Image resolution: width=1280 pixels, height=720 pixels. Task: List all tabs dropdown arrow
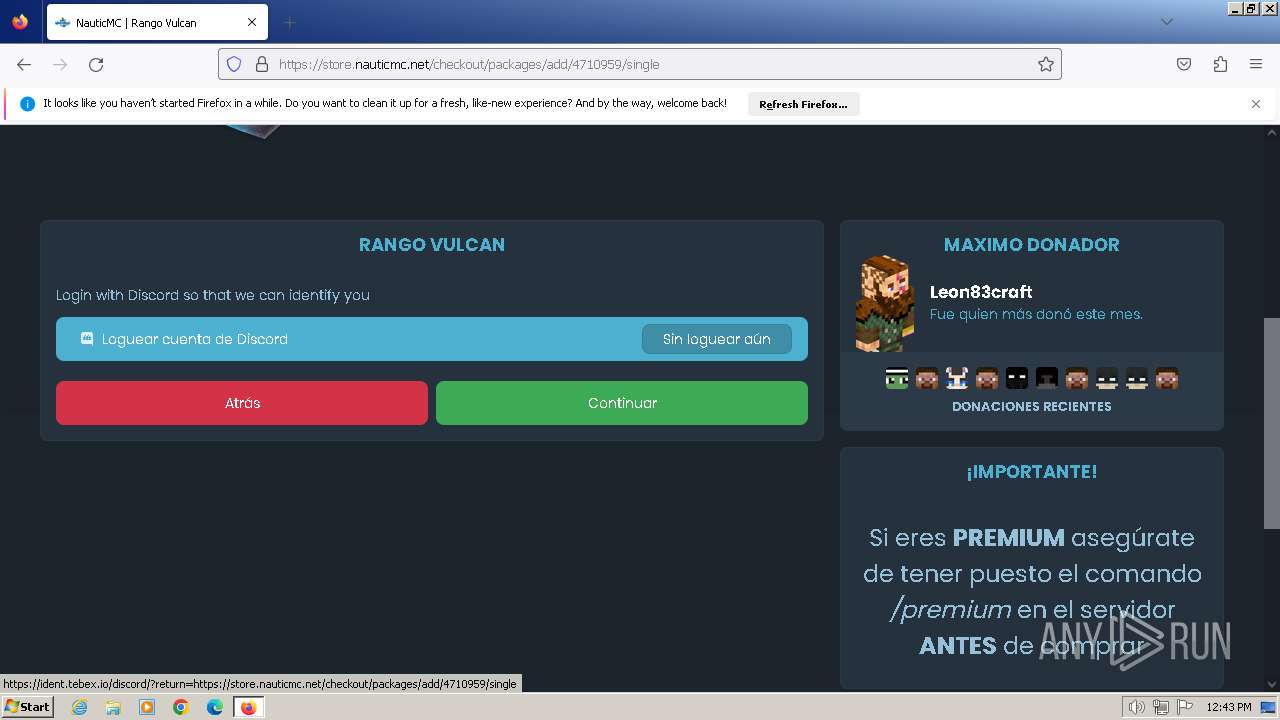[1167, 22]
